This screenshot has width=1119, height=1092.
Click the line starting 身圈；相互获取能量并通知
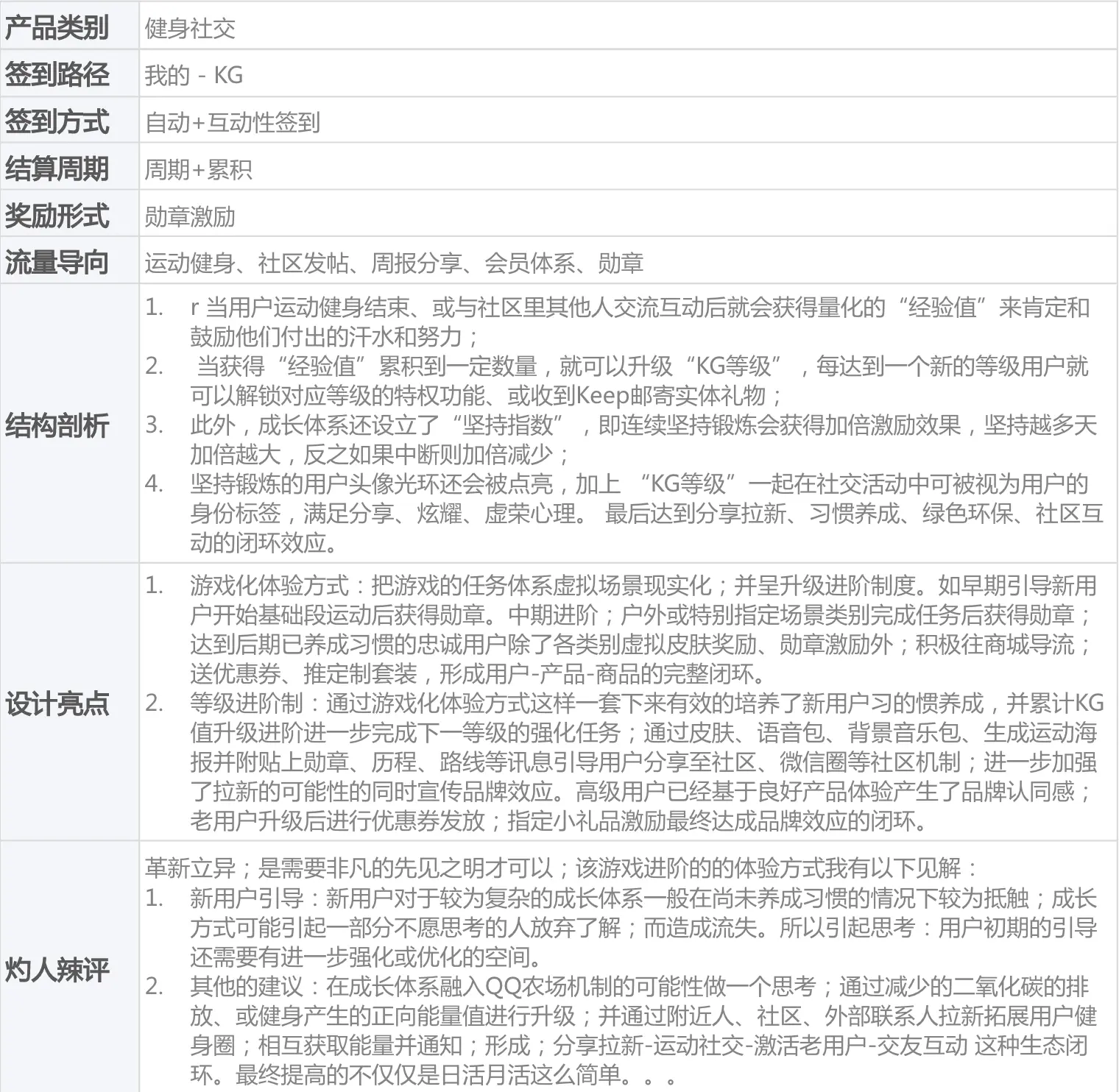point(639,1046)
